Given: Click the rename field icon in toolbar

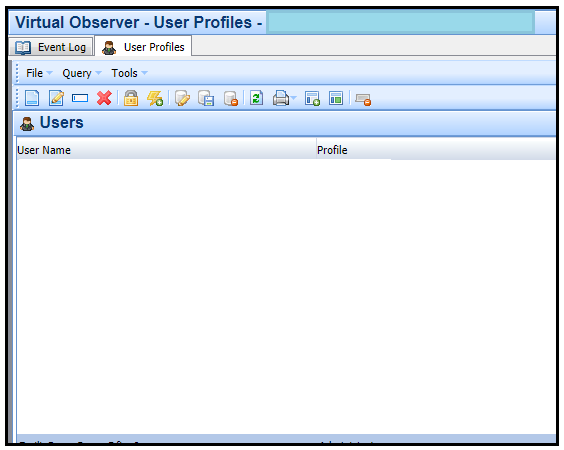Looking at the screenshot, I should 80,98.
